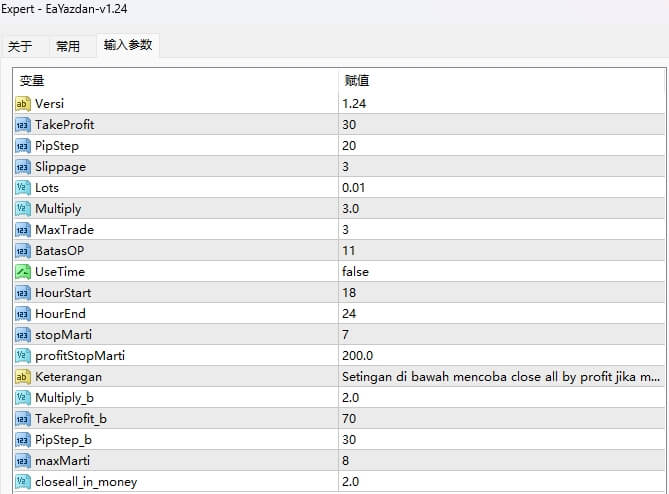Click the integer icon beside PipStep
The width and height of the screenshot is (669, 494).
pyautogui.click(x=23, y=146)
